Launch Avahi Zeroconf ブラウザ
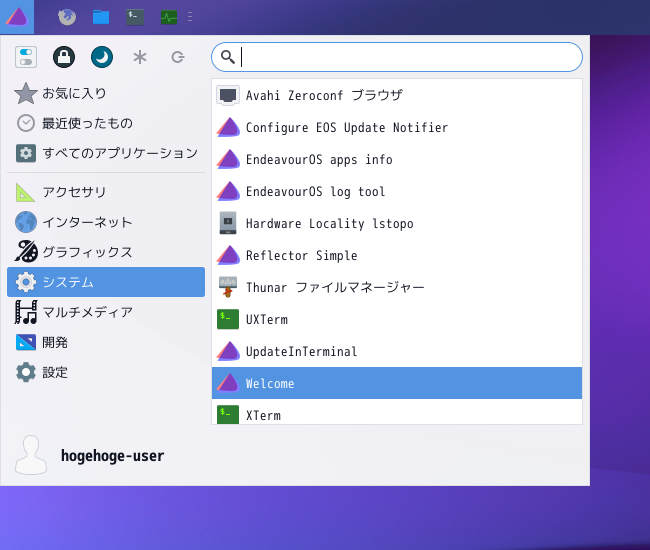The image size is (650, 550). (x=397, y=95)
